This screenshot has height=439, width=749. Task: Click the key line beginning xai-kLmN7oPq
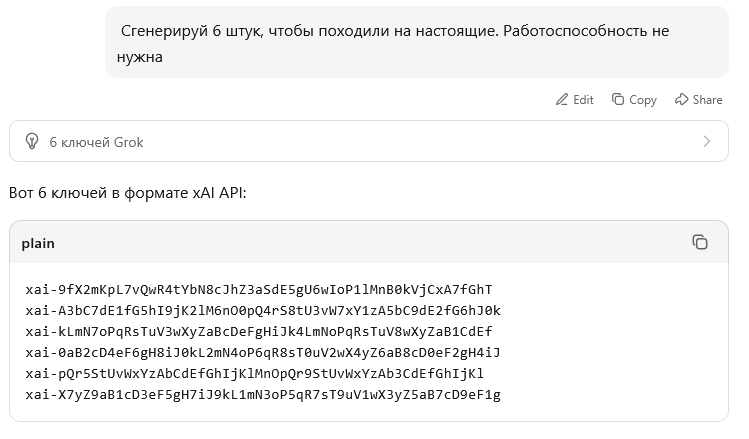(x=259, y=332)
